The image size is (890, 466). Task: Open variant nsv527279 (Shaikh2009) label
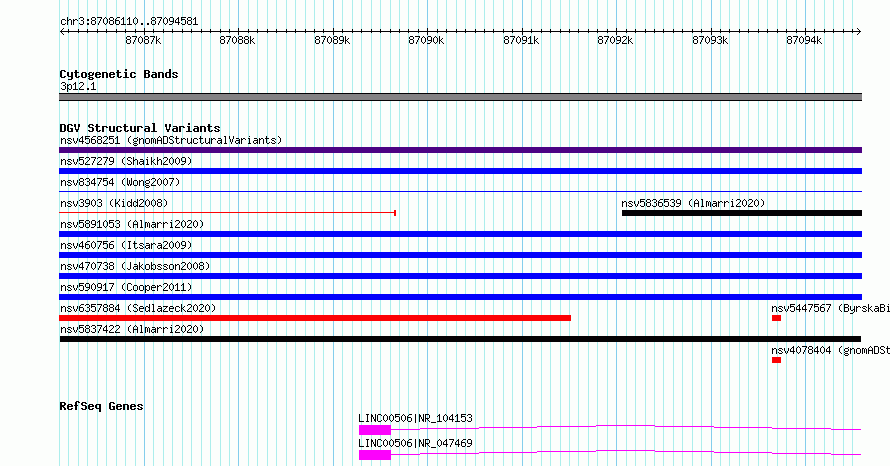(126, 161)
